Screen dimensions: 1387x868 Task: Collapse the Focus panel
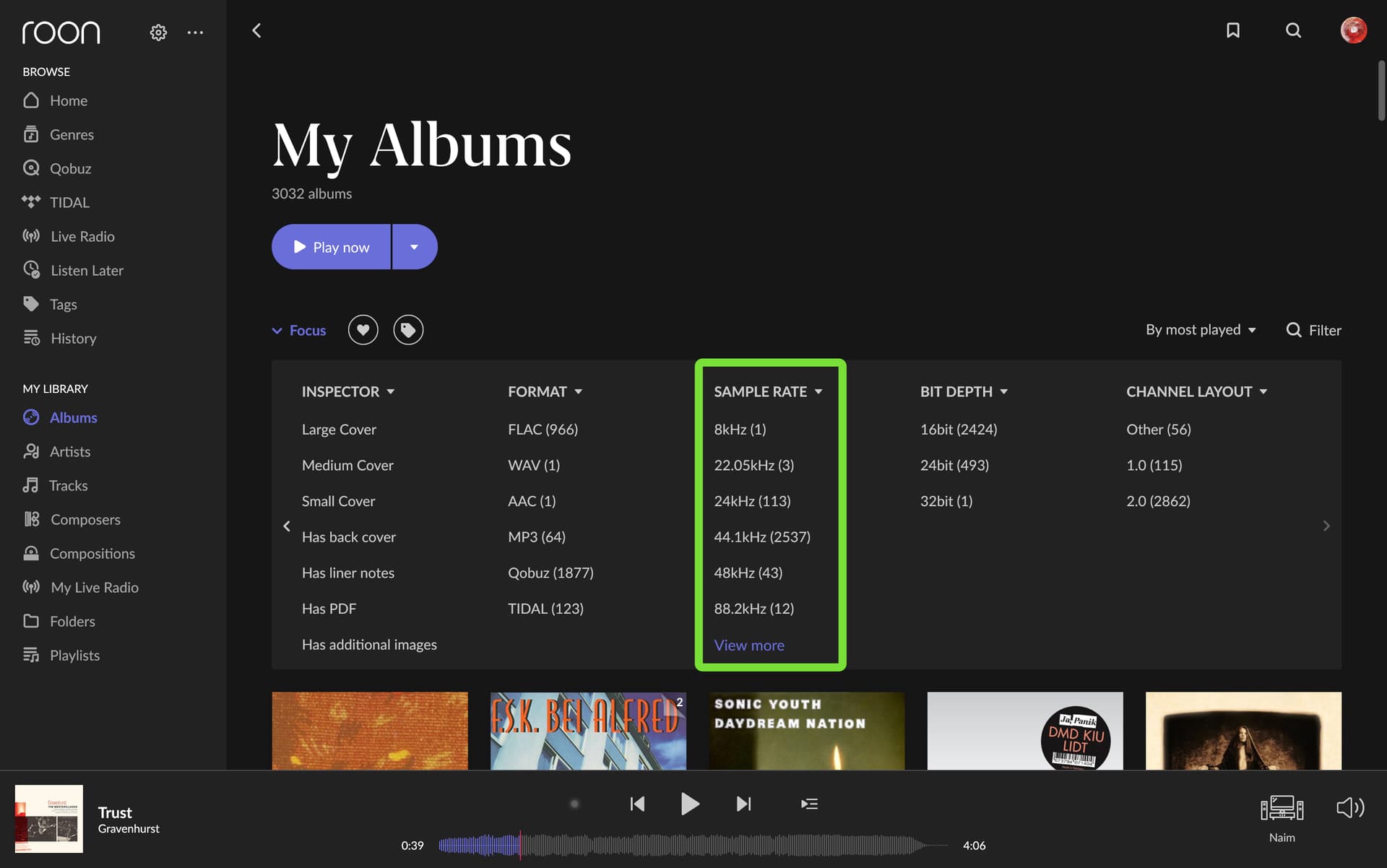(x=299, y=330)
